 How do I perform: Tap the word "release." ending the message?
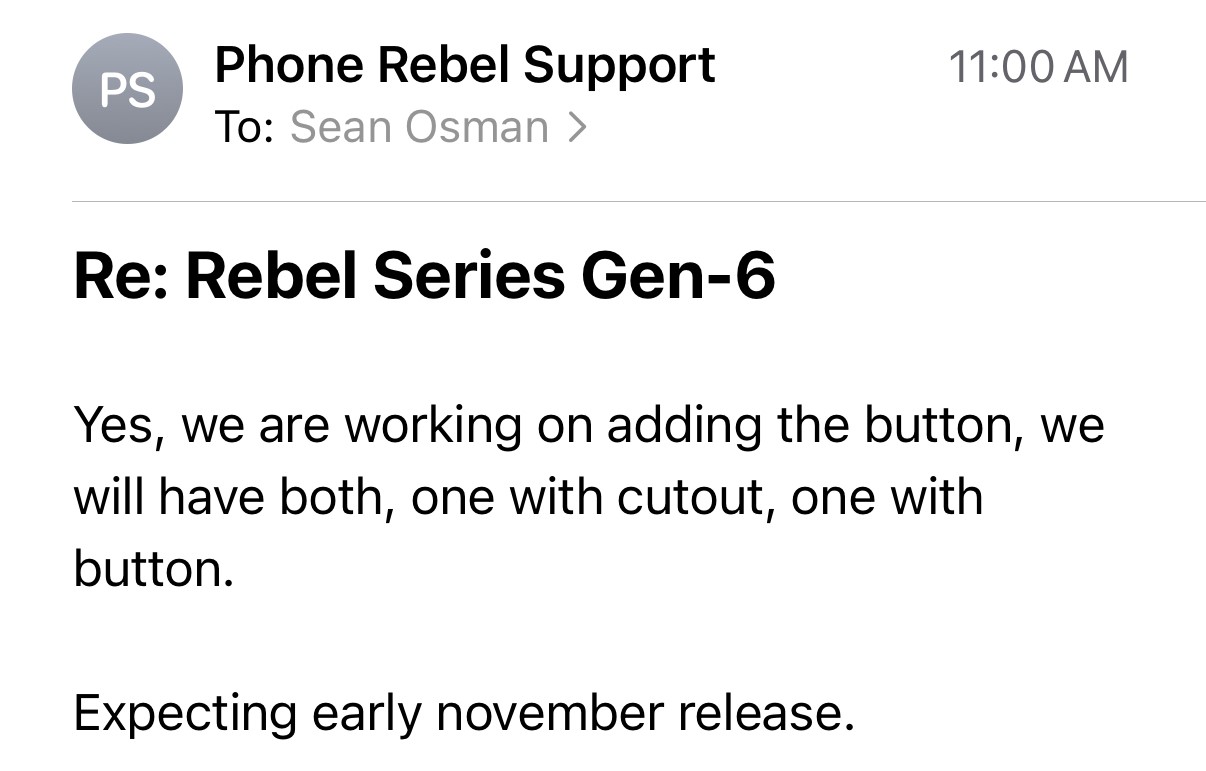point(766,714)
